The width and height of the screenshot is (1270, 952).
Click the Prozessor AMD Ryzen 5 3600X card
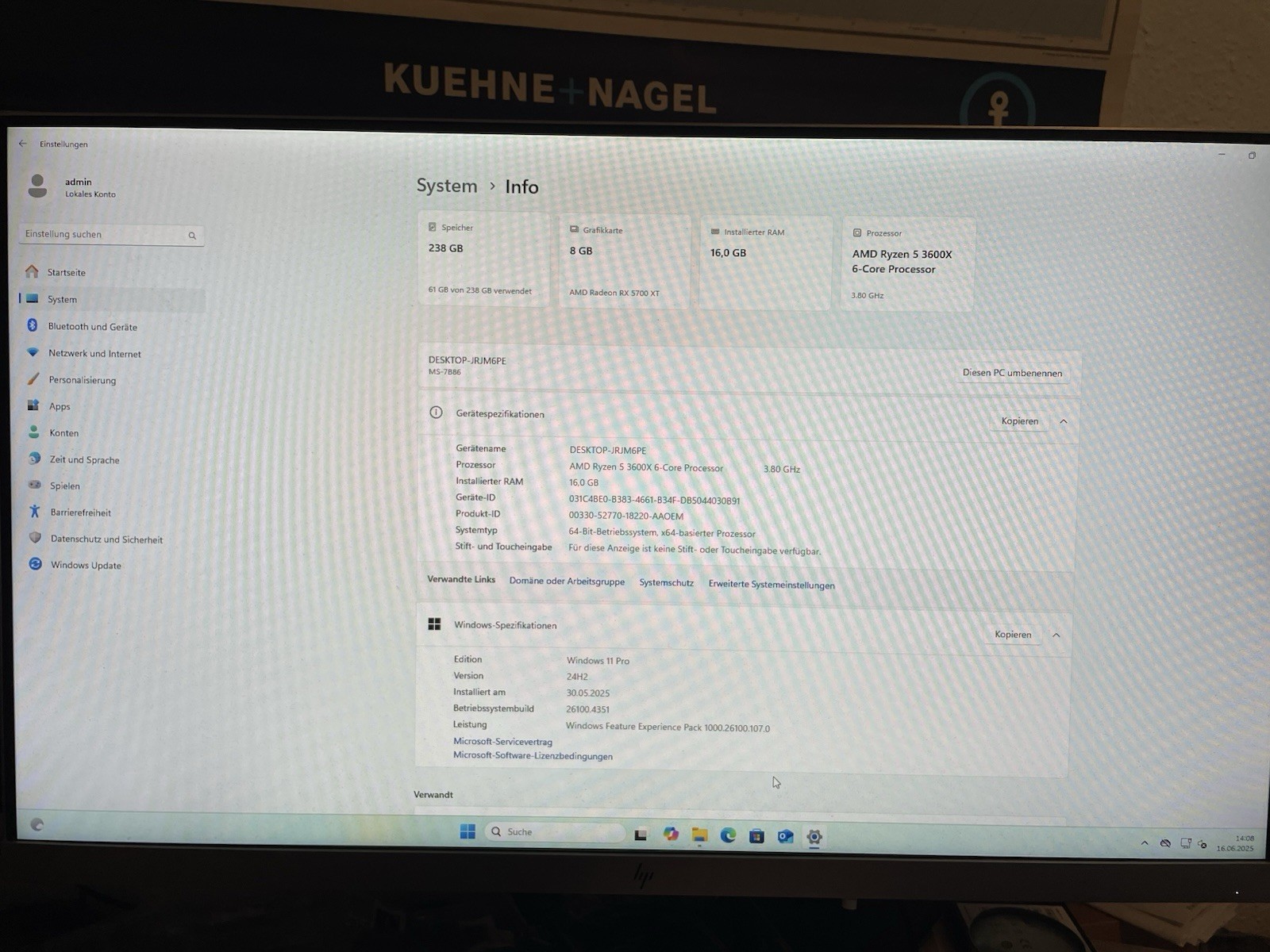908,264
